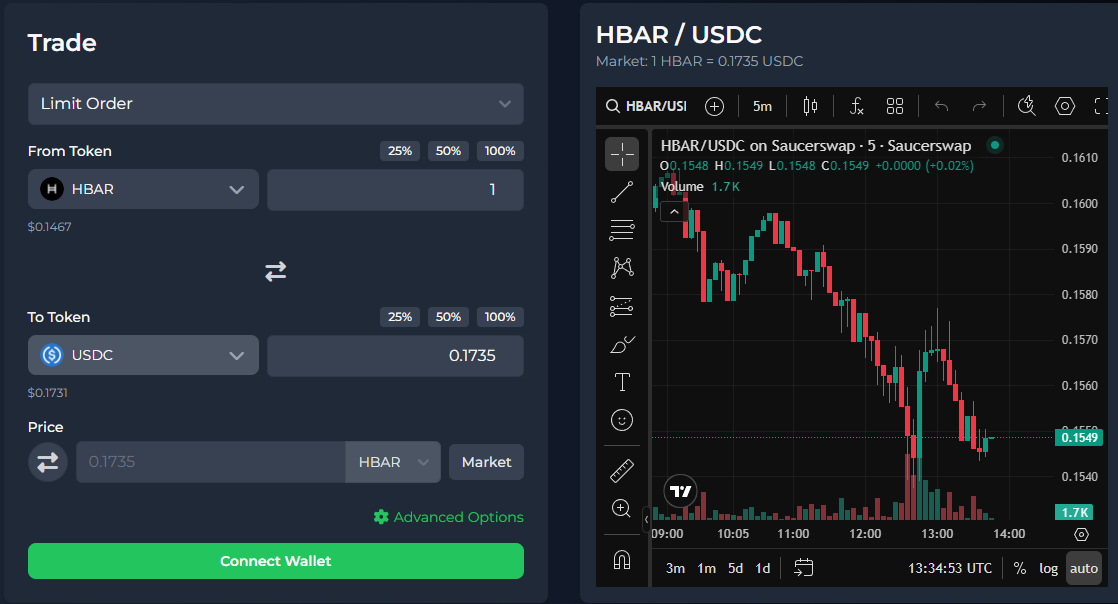Open the brush drawing tool
Viewport: 1118px width, 604px height.
[621, 344]
